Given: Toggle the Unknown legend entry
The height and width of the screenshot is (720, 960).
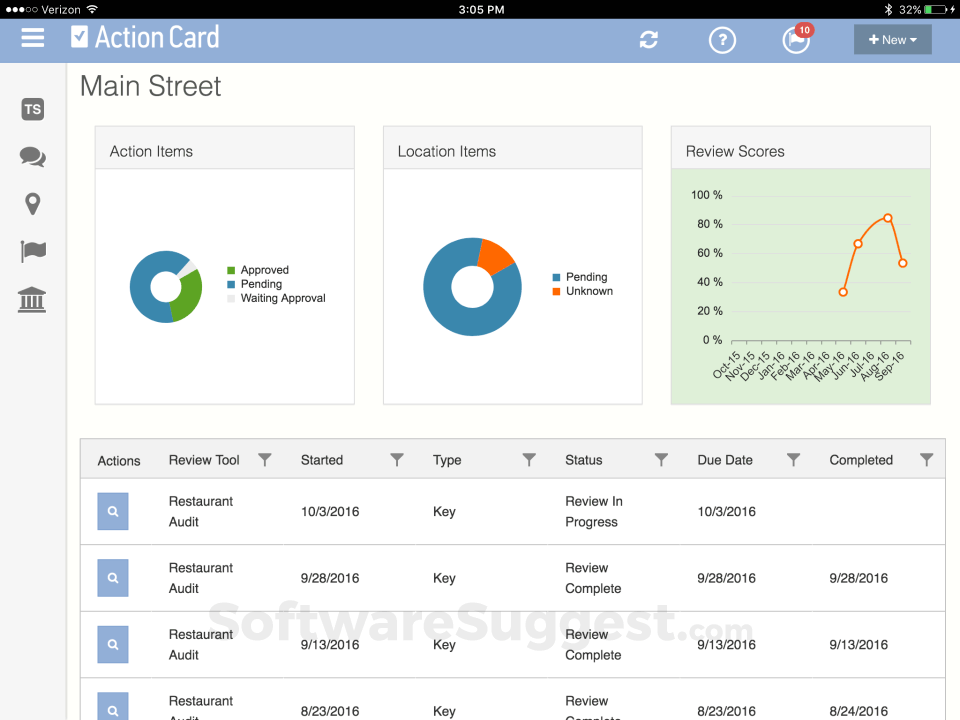Looking at the screenshot, I should [x=589, y=291].
